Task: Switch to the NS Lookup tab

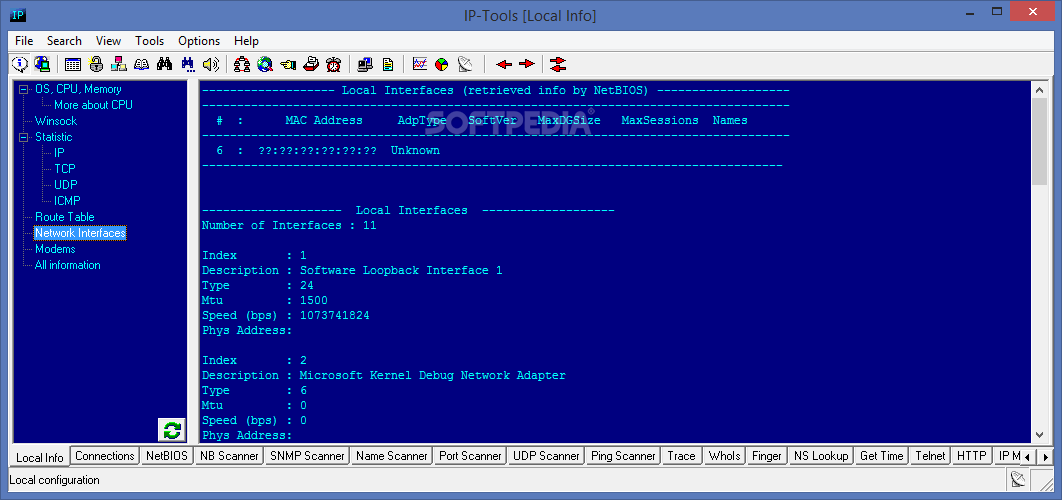Action: [821, 456]
